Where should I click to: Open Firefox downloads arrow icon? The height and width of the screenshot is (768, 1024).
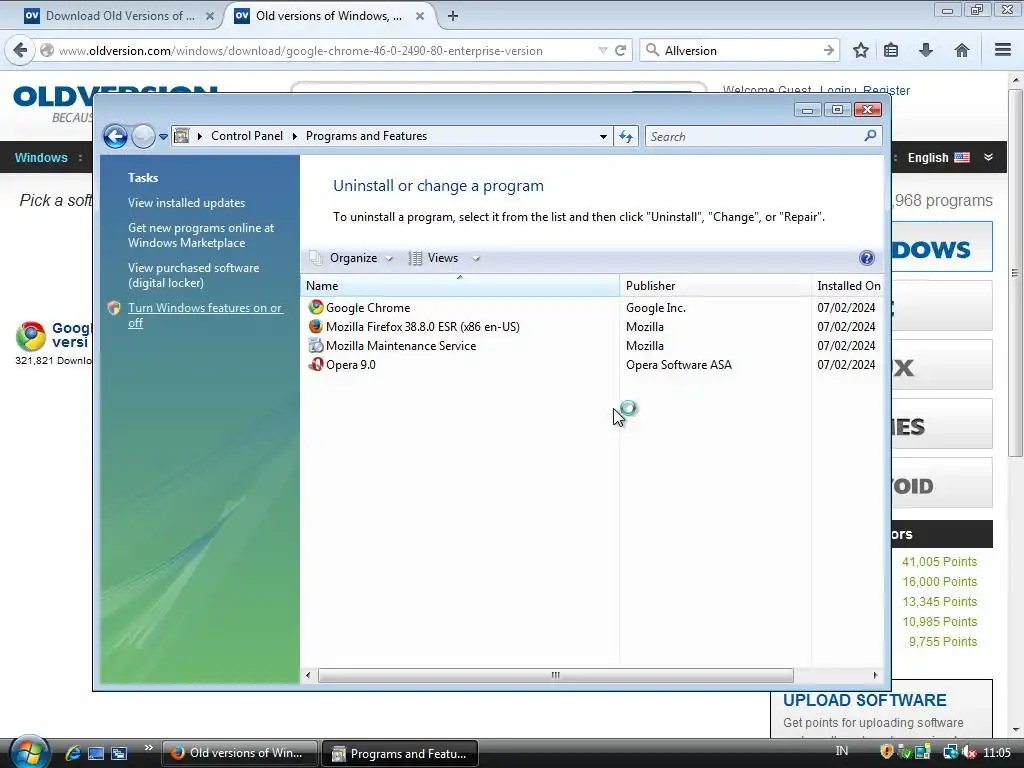(926, 50)
